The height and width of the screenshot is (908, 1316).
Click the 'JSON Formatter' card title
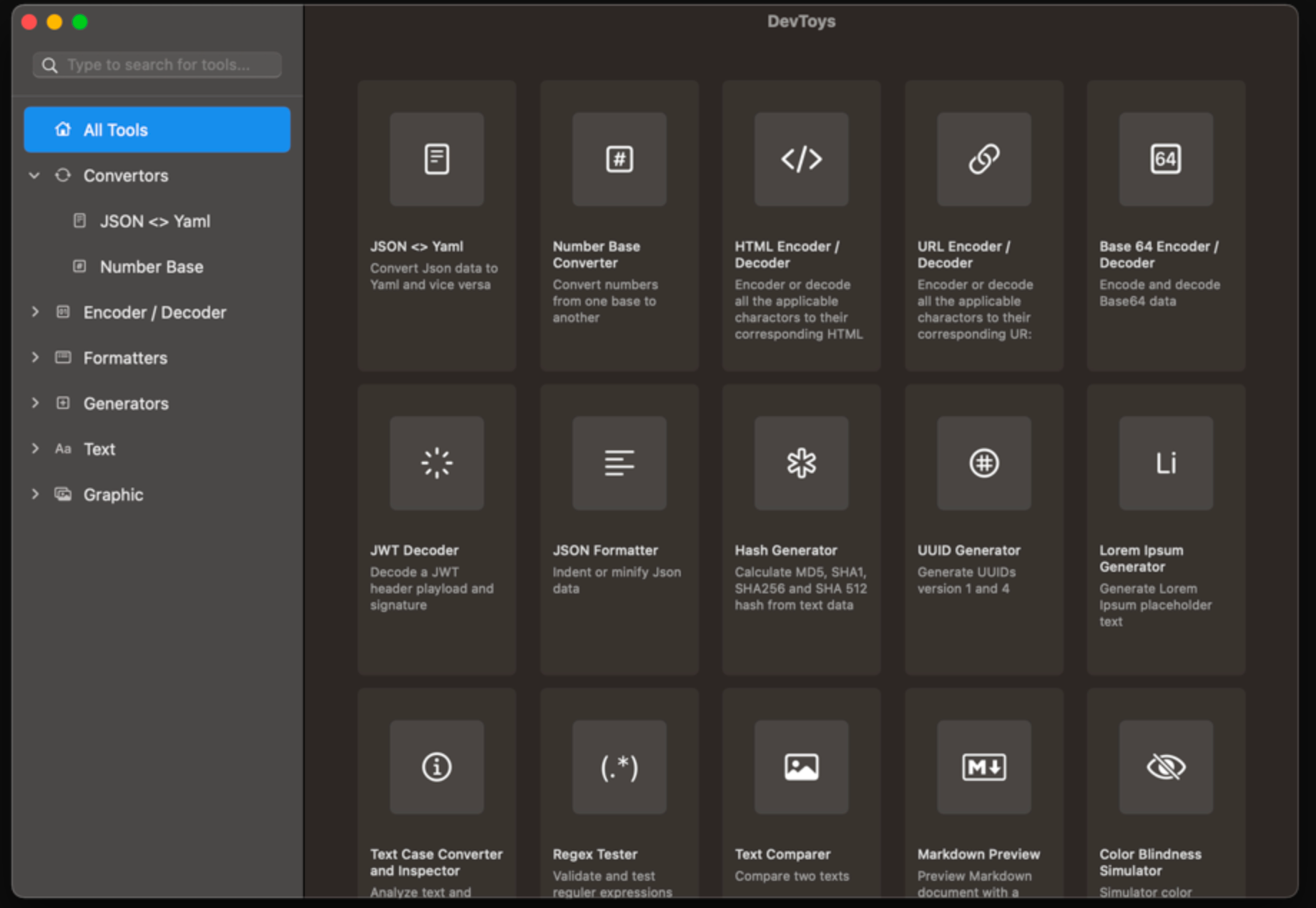[605, 551]
